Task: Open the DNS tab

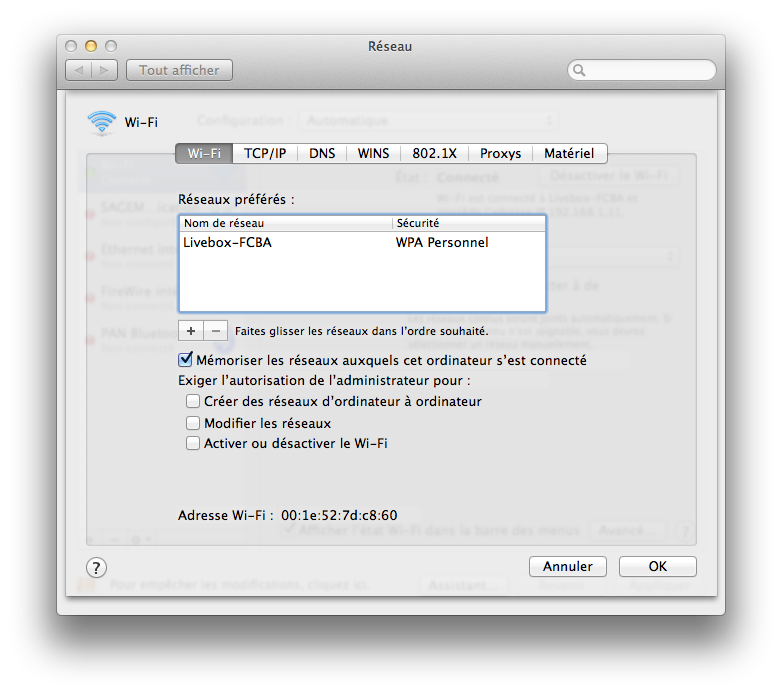Action: pos(322,153)
